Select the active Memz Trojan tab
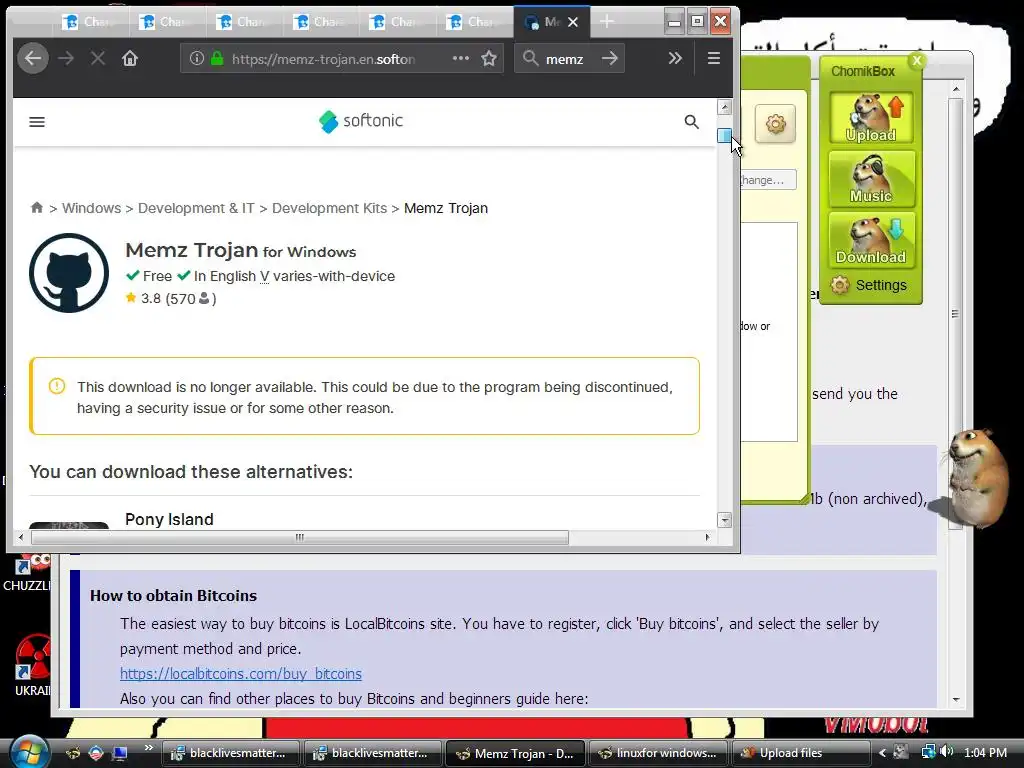 552,22
